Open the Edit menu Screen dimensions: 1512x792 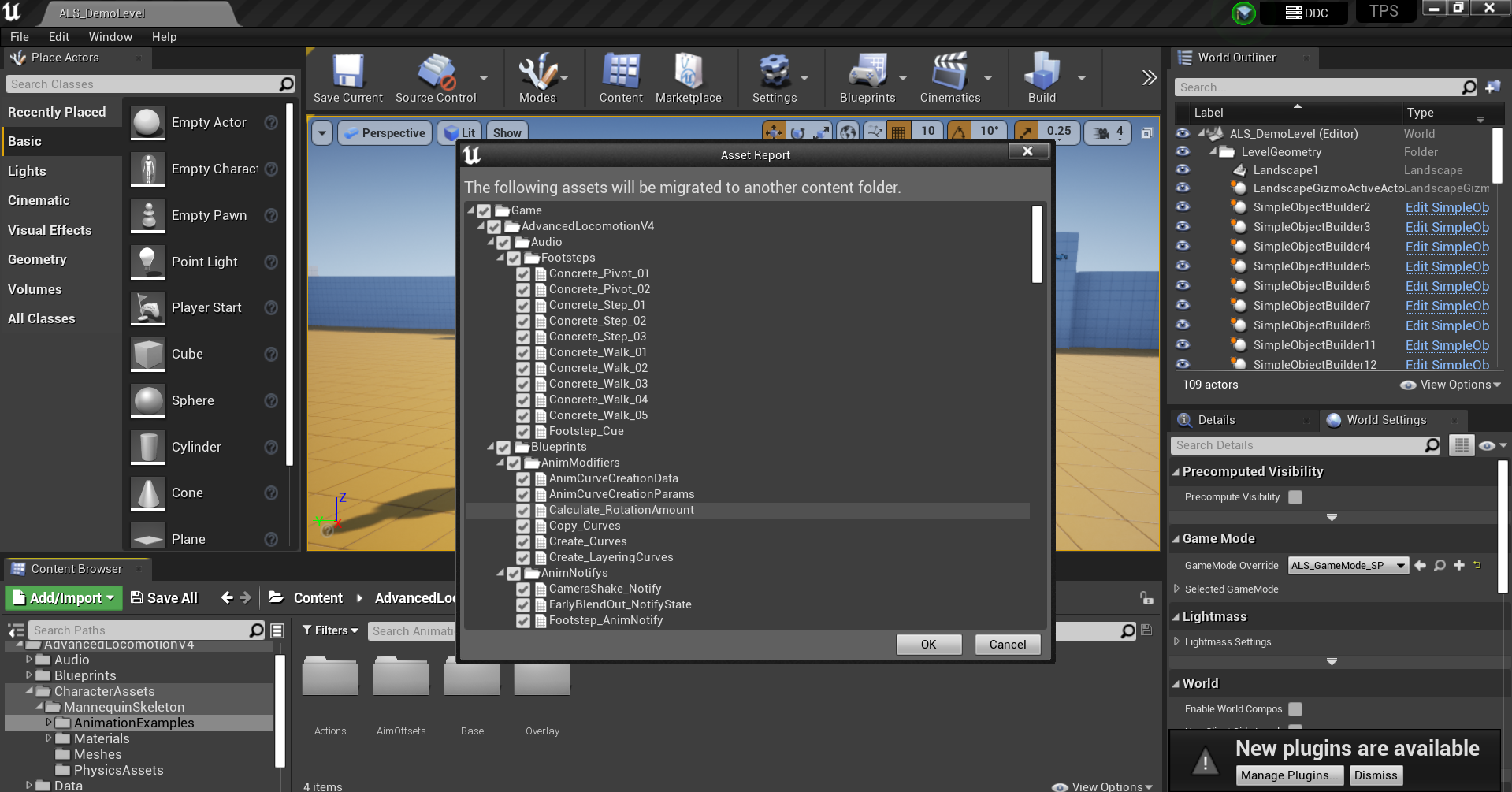59,37
